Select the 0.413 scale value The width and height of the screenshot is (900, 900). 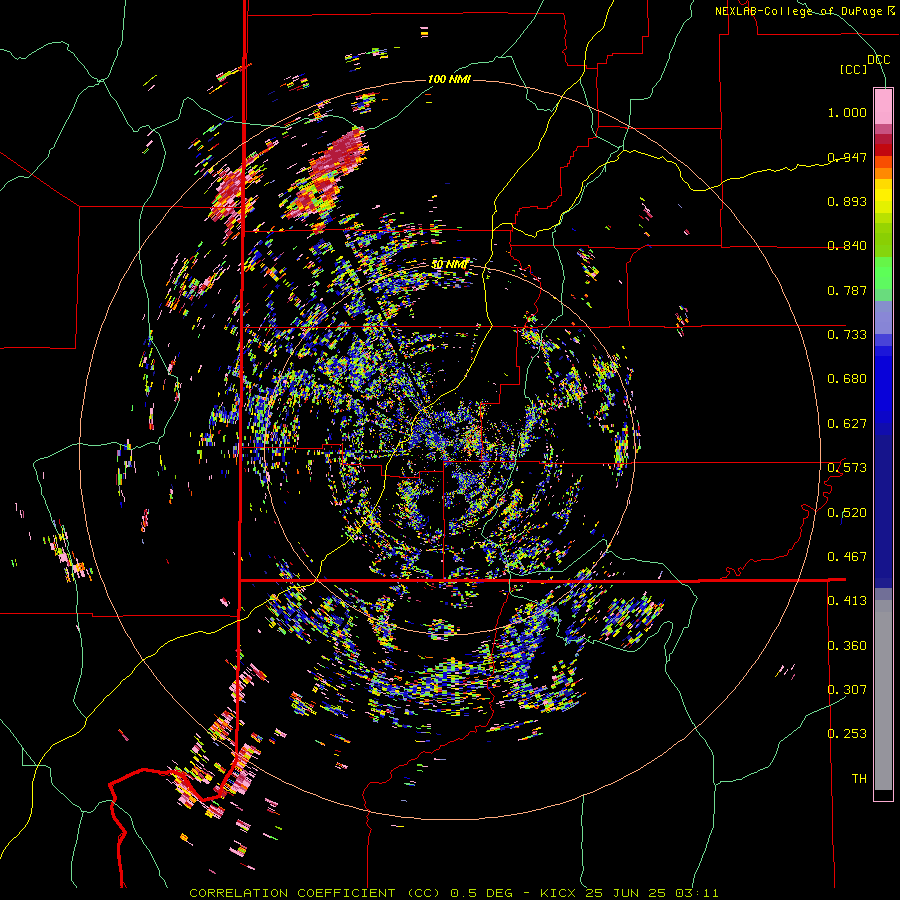pyautogui.click(x=847, y=601)
